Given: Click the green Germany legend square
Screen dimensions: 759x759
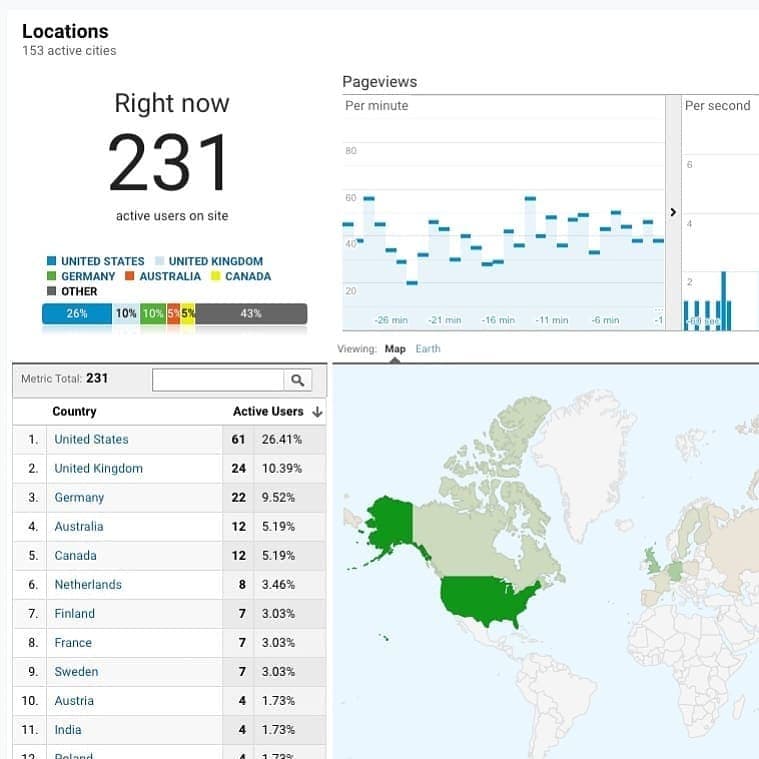Looking at the screenshot, I should pos(51,277).
